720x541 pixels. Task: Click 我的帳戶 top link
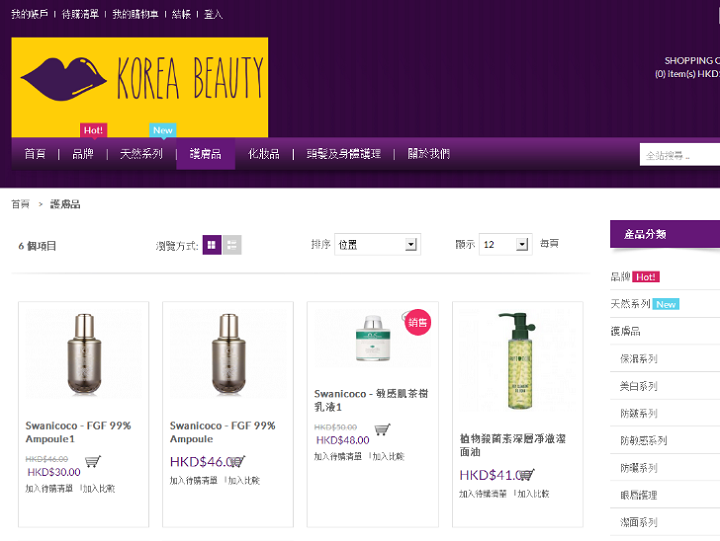pos(29,14)
